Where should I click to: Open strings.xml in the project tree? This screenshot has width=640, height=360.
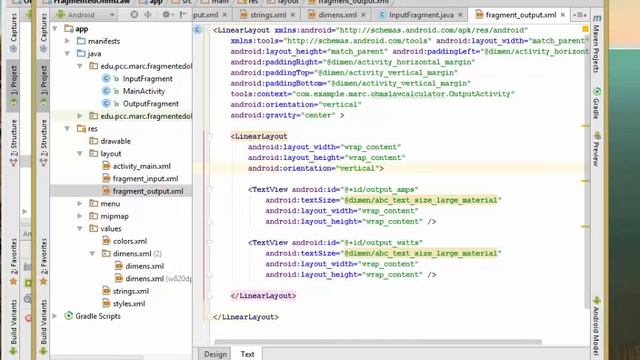(x=131, y=291)
